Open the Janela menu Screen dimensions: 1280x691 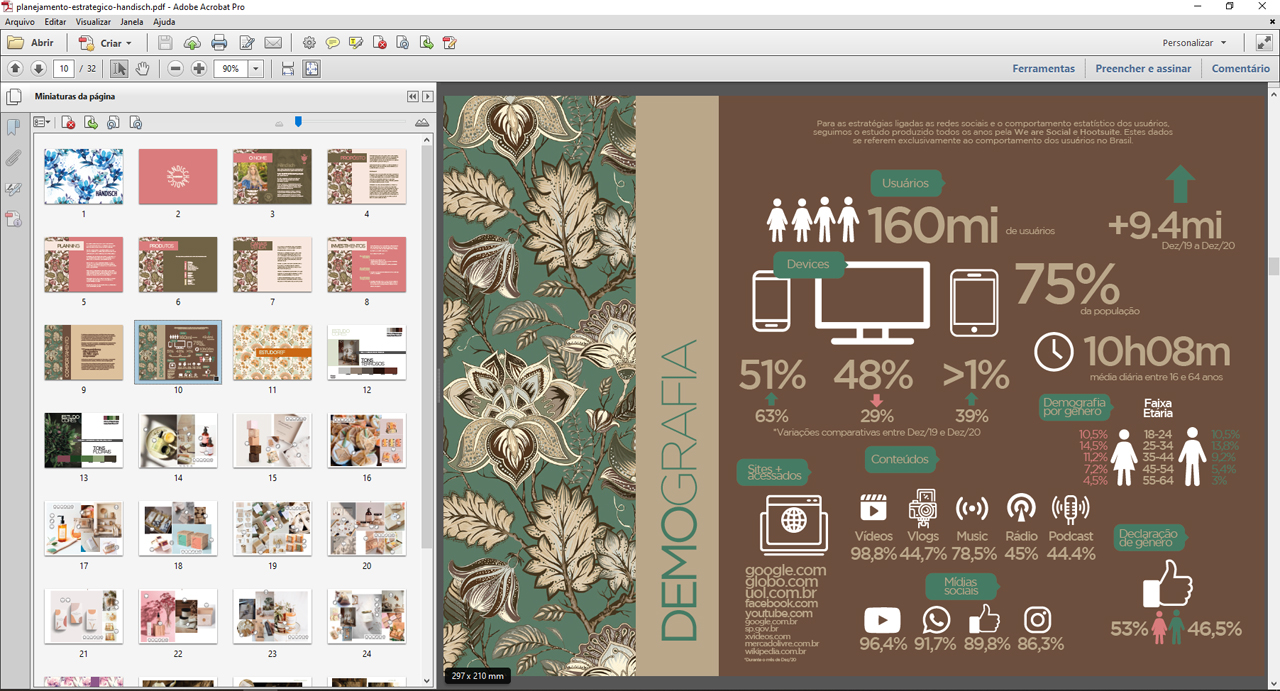click(x=131, y=21)
